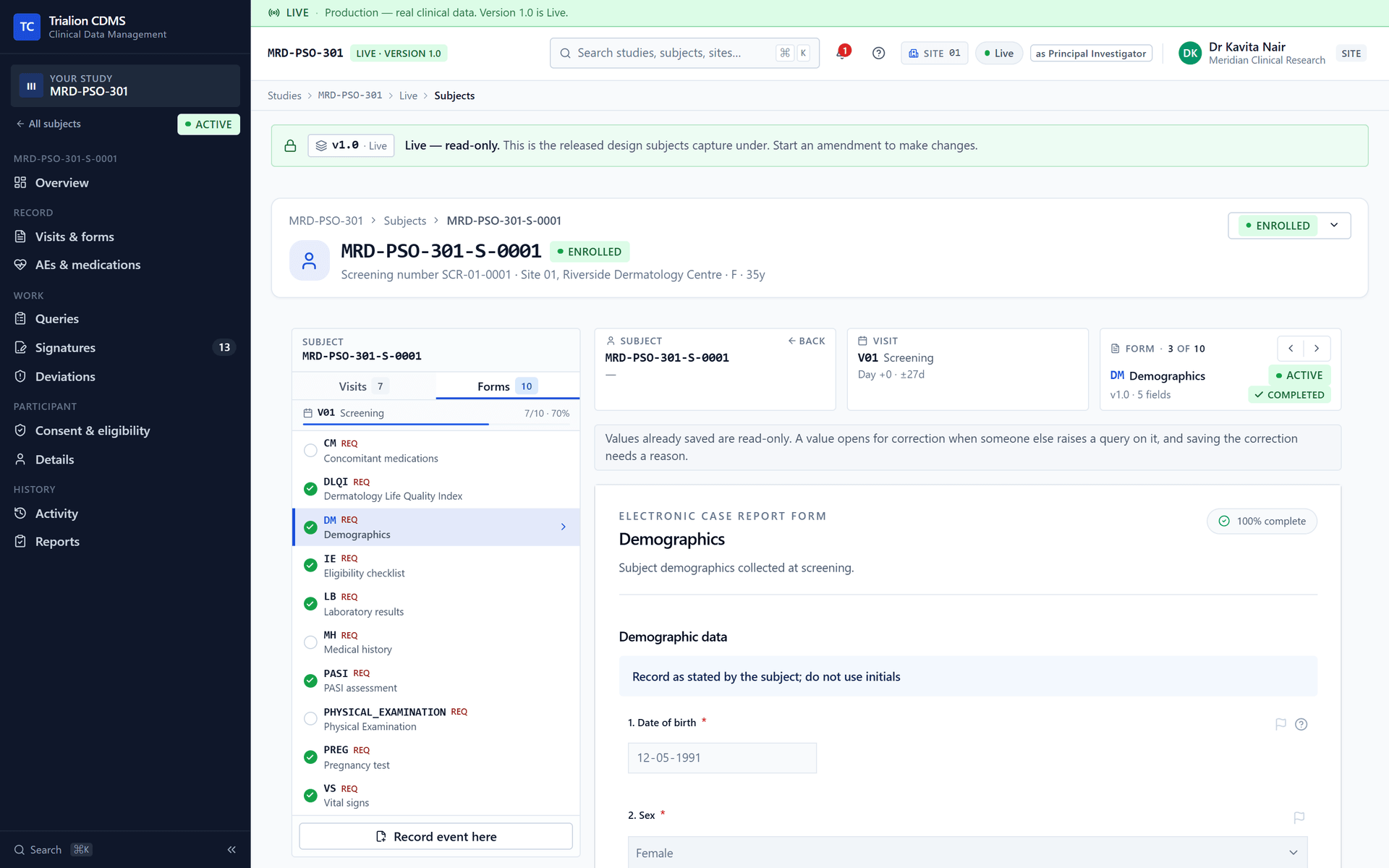Open the ENROLLED status dropdown
This screenshot has width=1389, height=868.
pyautogui.click(x=1289, y=226)
